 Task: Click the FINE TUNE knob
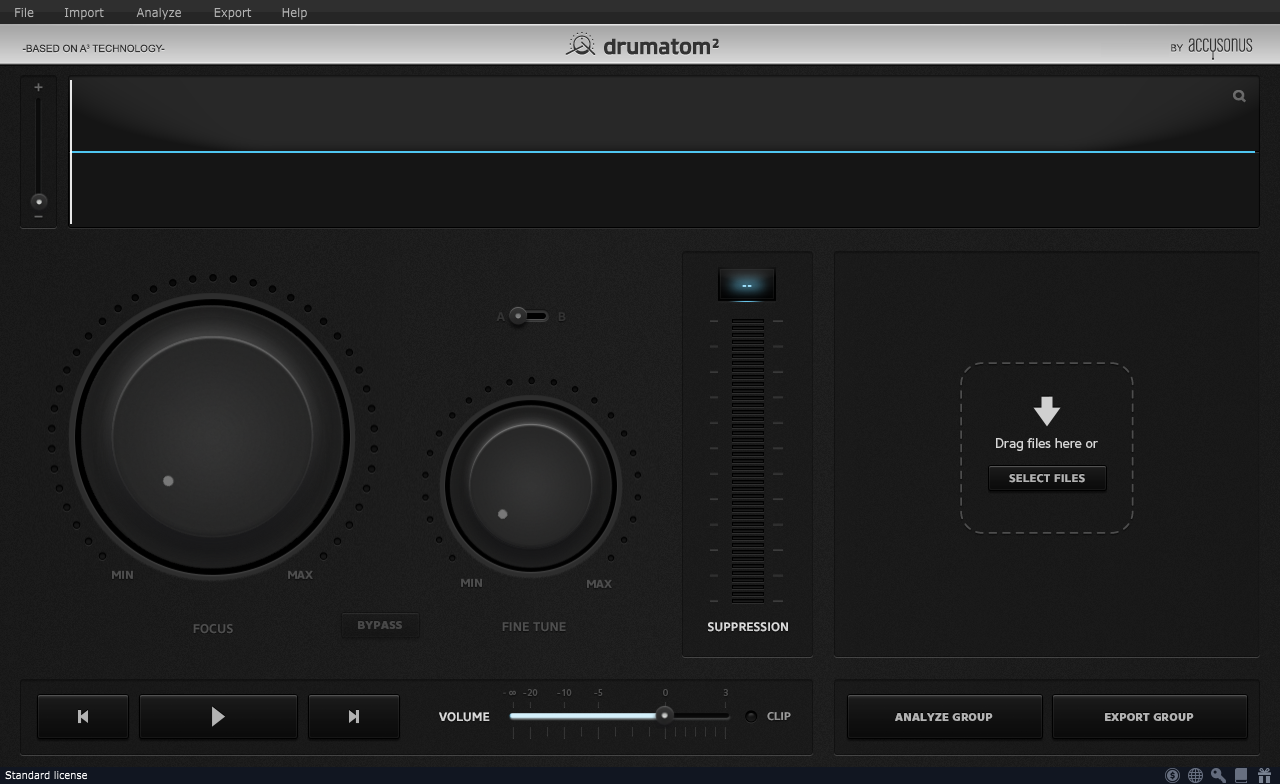531,486
